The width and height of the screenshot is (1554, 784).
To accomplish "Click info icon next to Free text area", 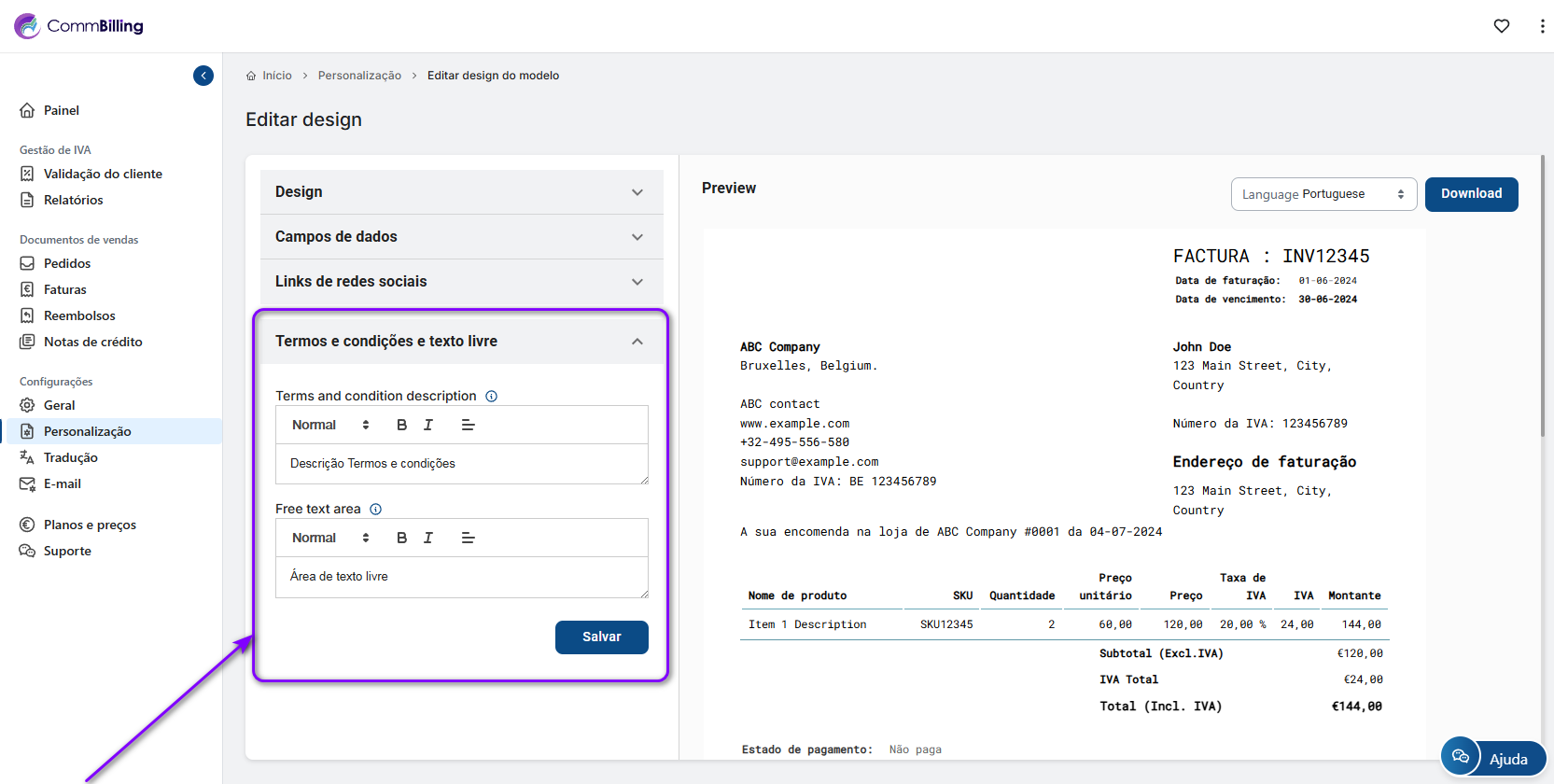I will pyautogui.click(x=375, y=509).
